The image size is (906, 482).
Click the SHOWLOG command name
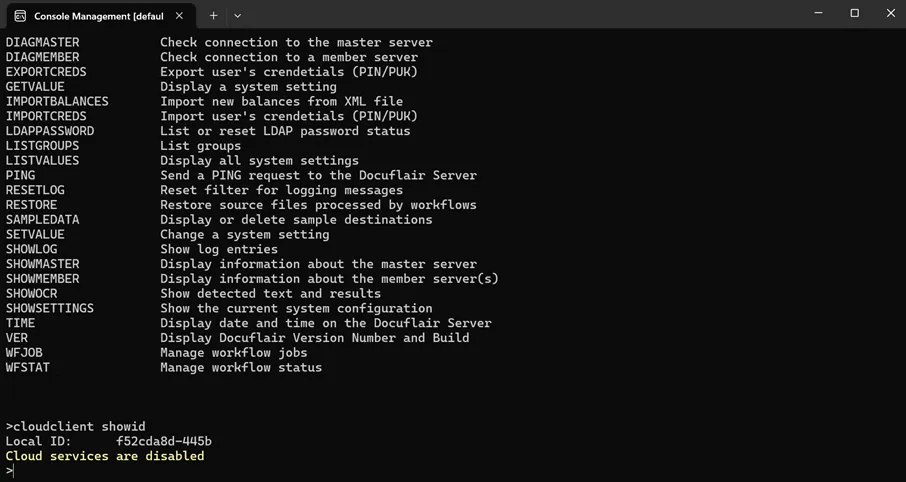tap(32, 249)
